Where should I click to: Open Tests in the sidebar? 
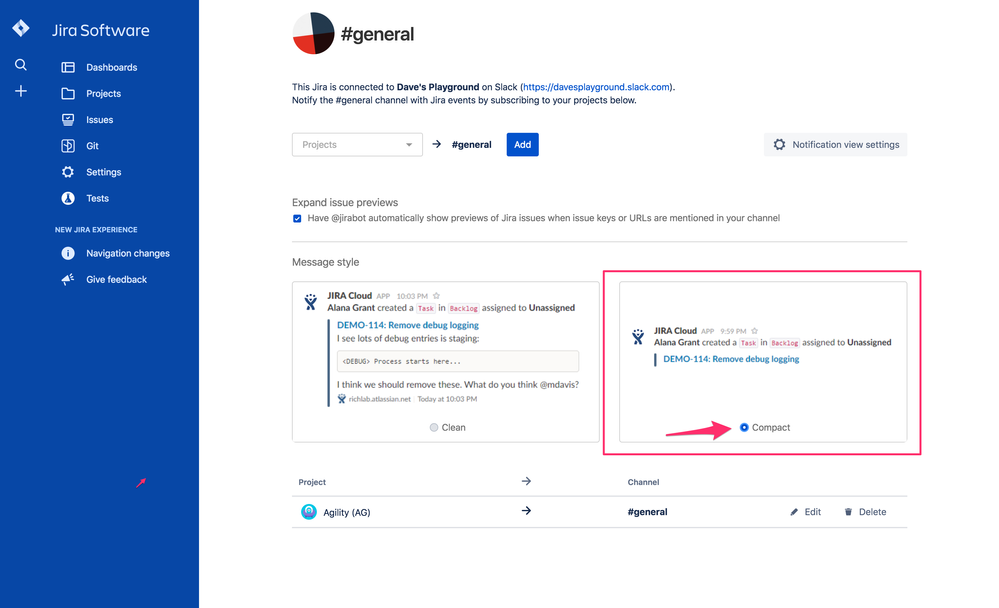coord(97,198)
